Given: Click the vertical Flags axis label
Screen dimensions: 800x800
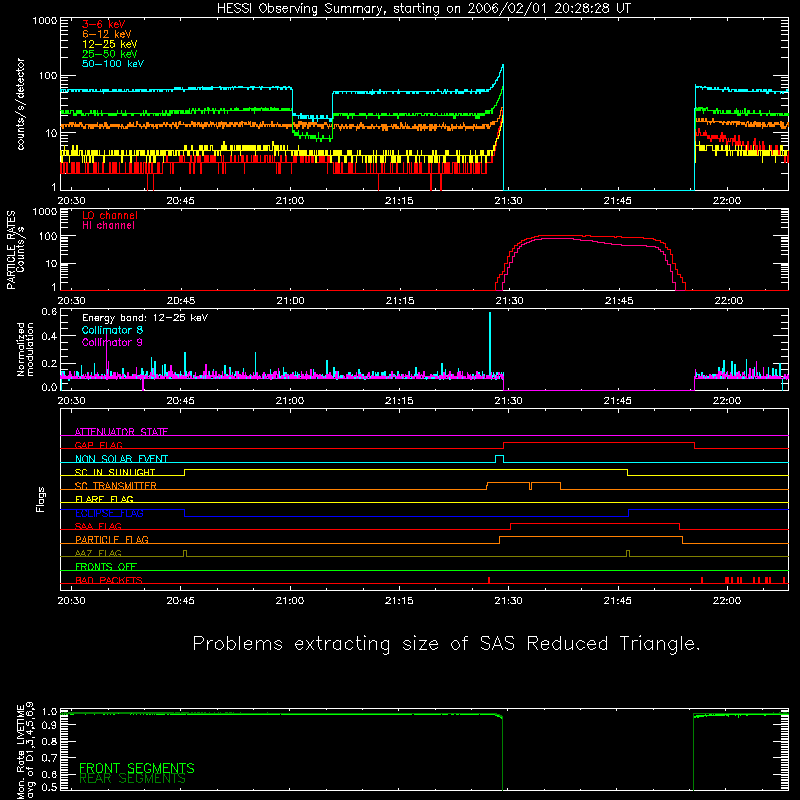Looking at the screenshot, I should coord(41,499).
